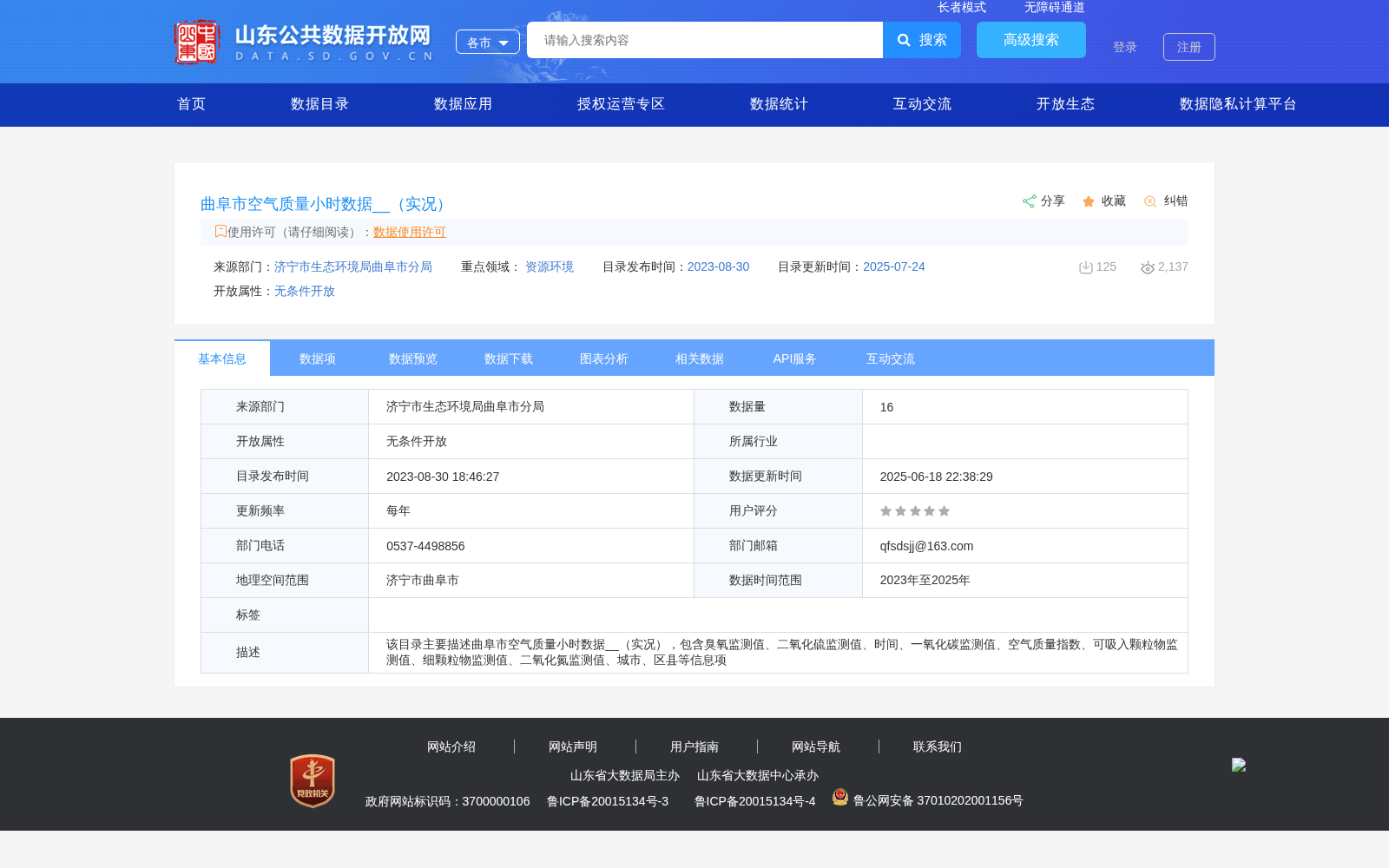Viewport: 1389px width, 868px height.
Task: Click 鲁ICP备20015134号-3 footer link
Action: tap(608, 801)
